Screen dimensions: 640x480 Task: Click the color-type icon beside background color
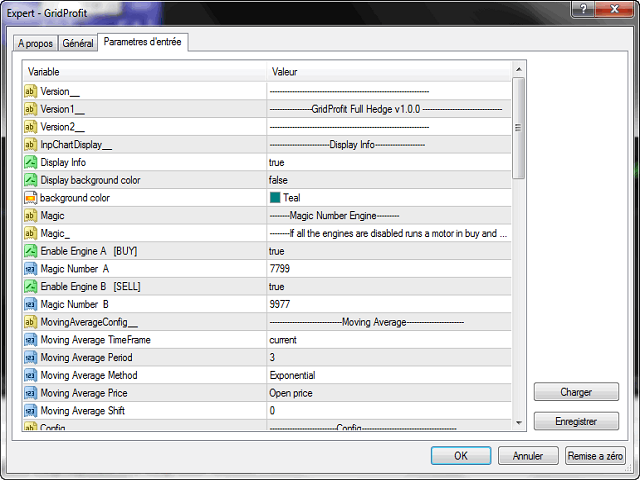pyautogui.click(x=31, y=198)
